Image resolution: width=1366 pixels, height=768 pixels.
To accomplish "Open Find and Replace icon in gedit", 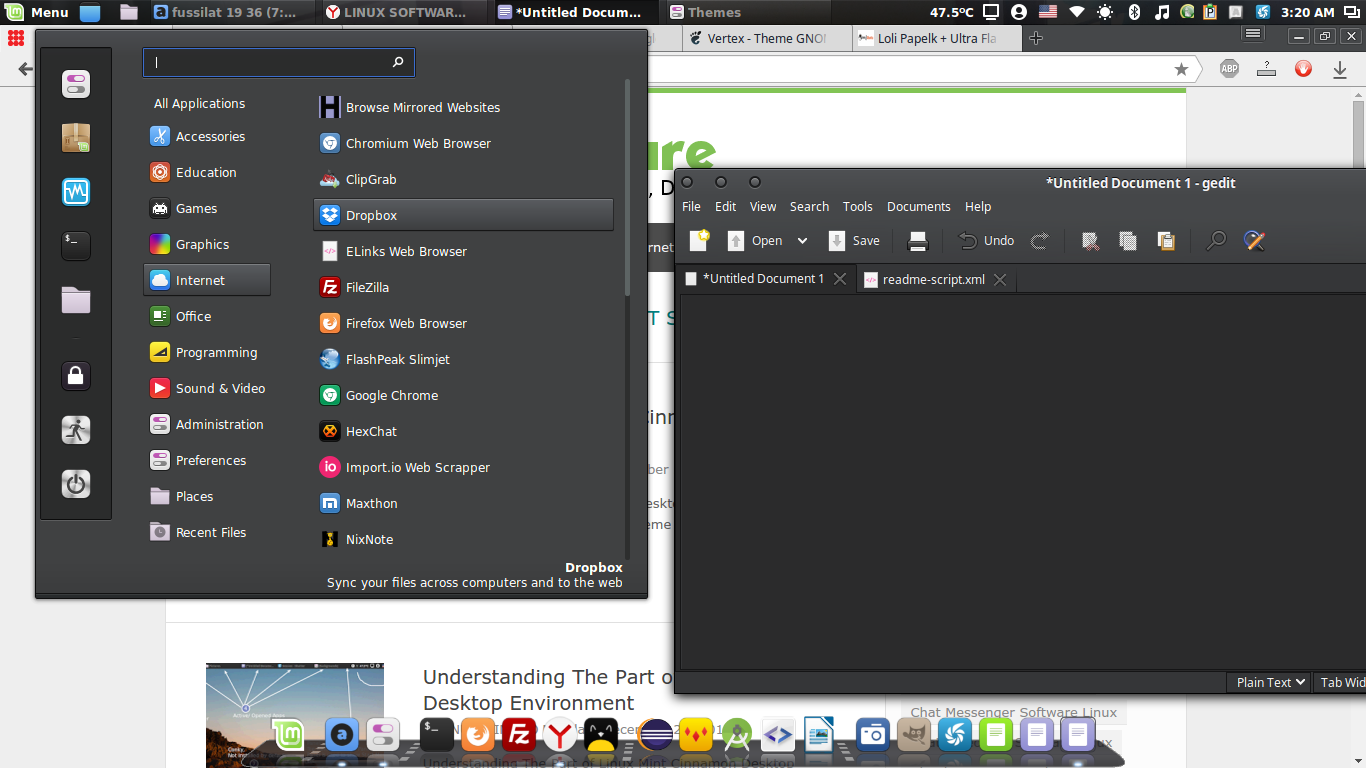I will 1254,240.
